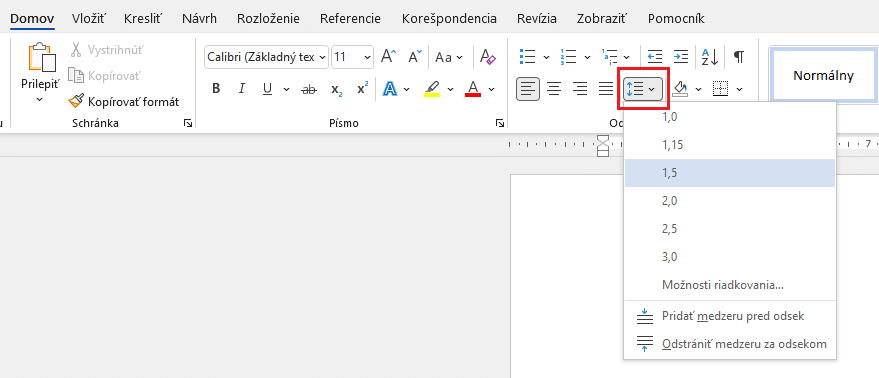Click Vystrihnúť scissors icon
The height and width of the screenshot is (378, 879).
tap(76, 50)
